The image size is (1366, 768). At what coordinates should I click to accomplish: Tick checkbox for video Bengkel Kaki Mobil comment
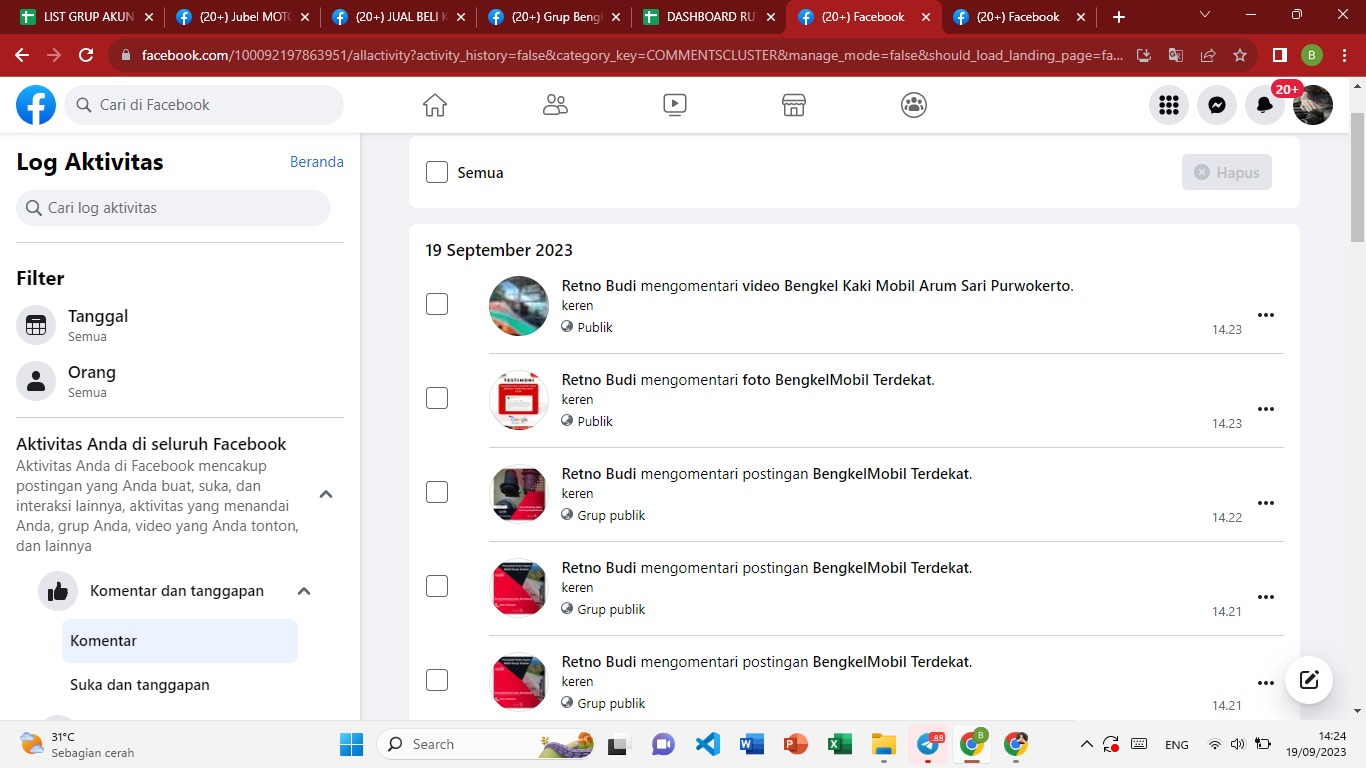click(x=437, y=304)
